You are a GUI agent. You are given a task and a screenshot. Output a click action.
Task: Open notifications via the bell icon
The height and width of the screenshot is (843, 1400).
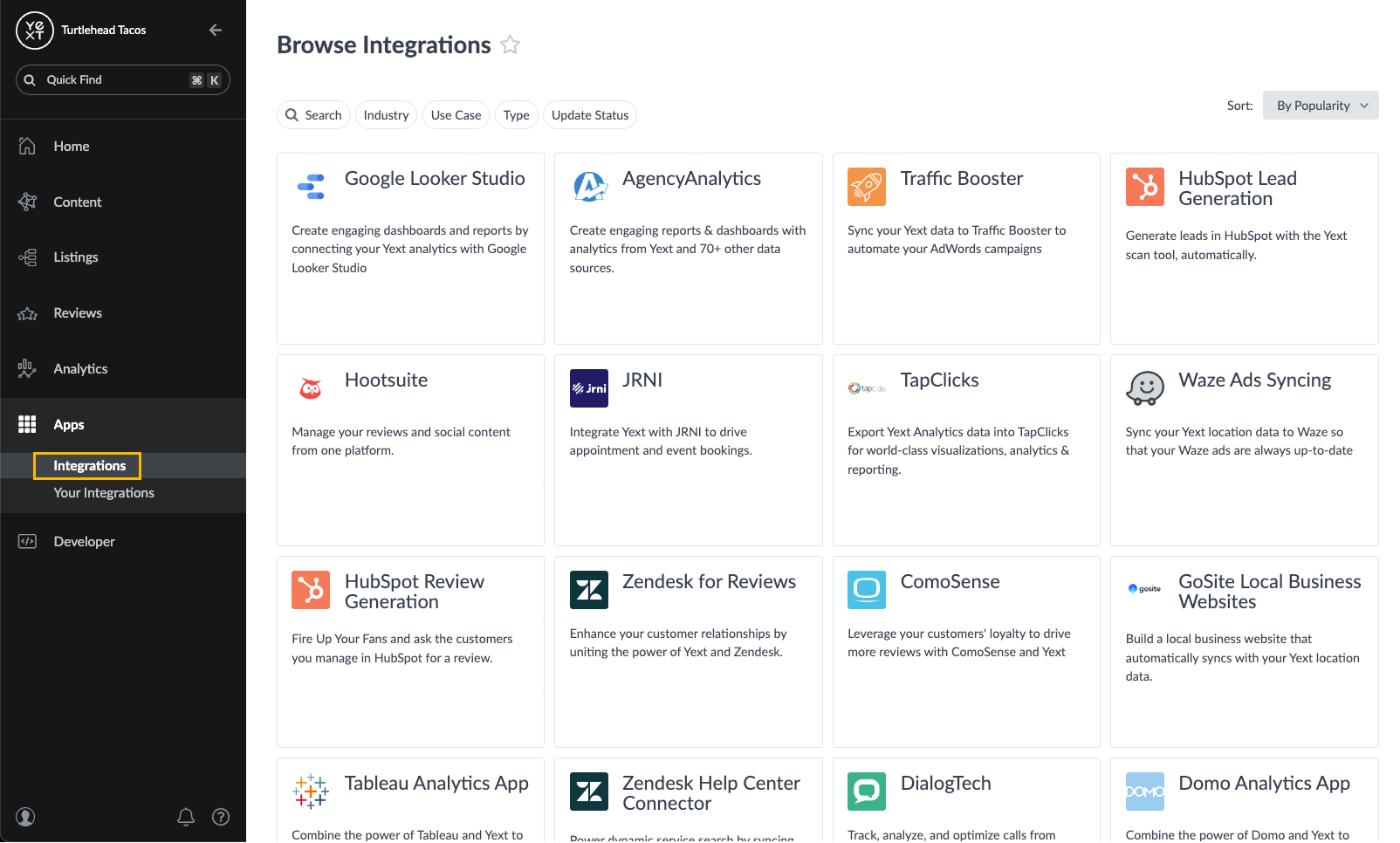(186, 817)
